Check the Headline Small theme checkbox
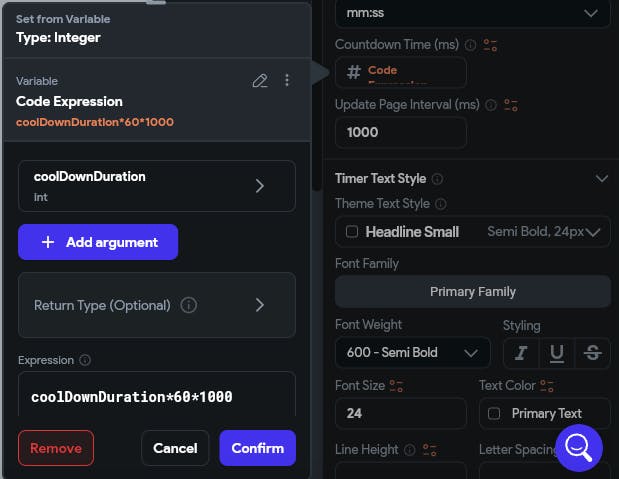The width and height of the screenshot is (619, 479). click(351, 232)
